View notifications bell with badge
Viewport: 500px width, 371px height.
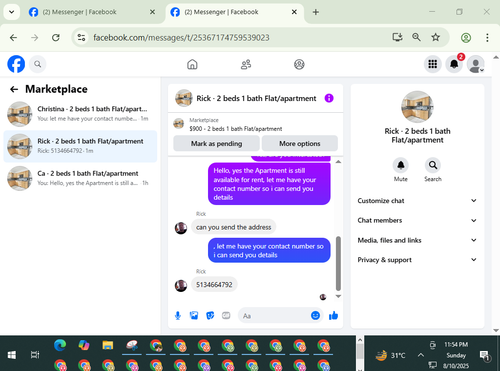point(454,64)
